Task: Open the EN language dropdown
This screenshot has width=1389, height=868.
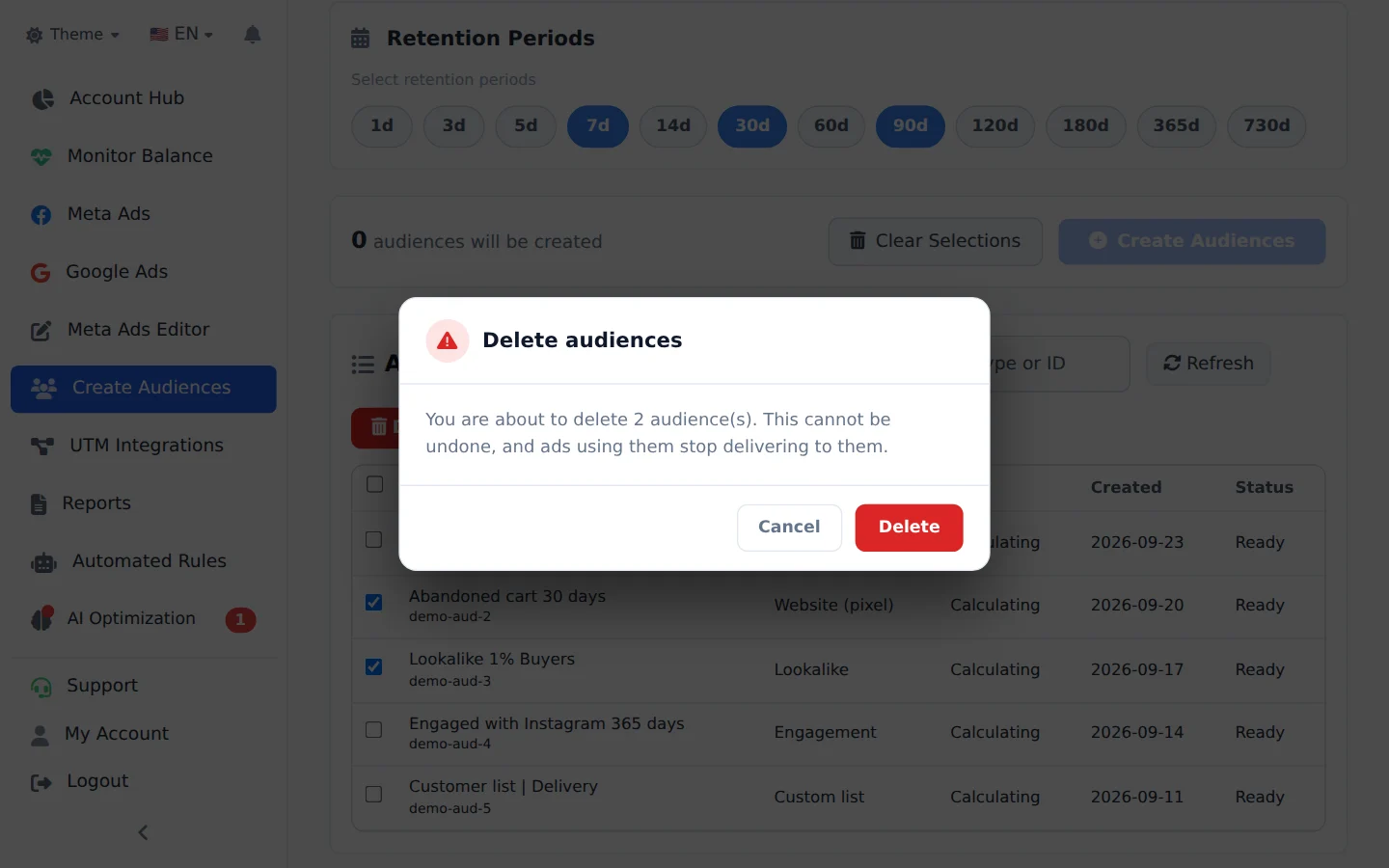Action: click(x=181, y=35)
